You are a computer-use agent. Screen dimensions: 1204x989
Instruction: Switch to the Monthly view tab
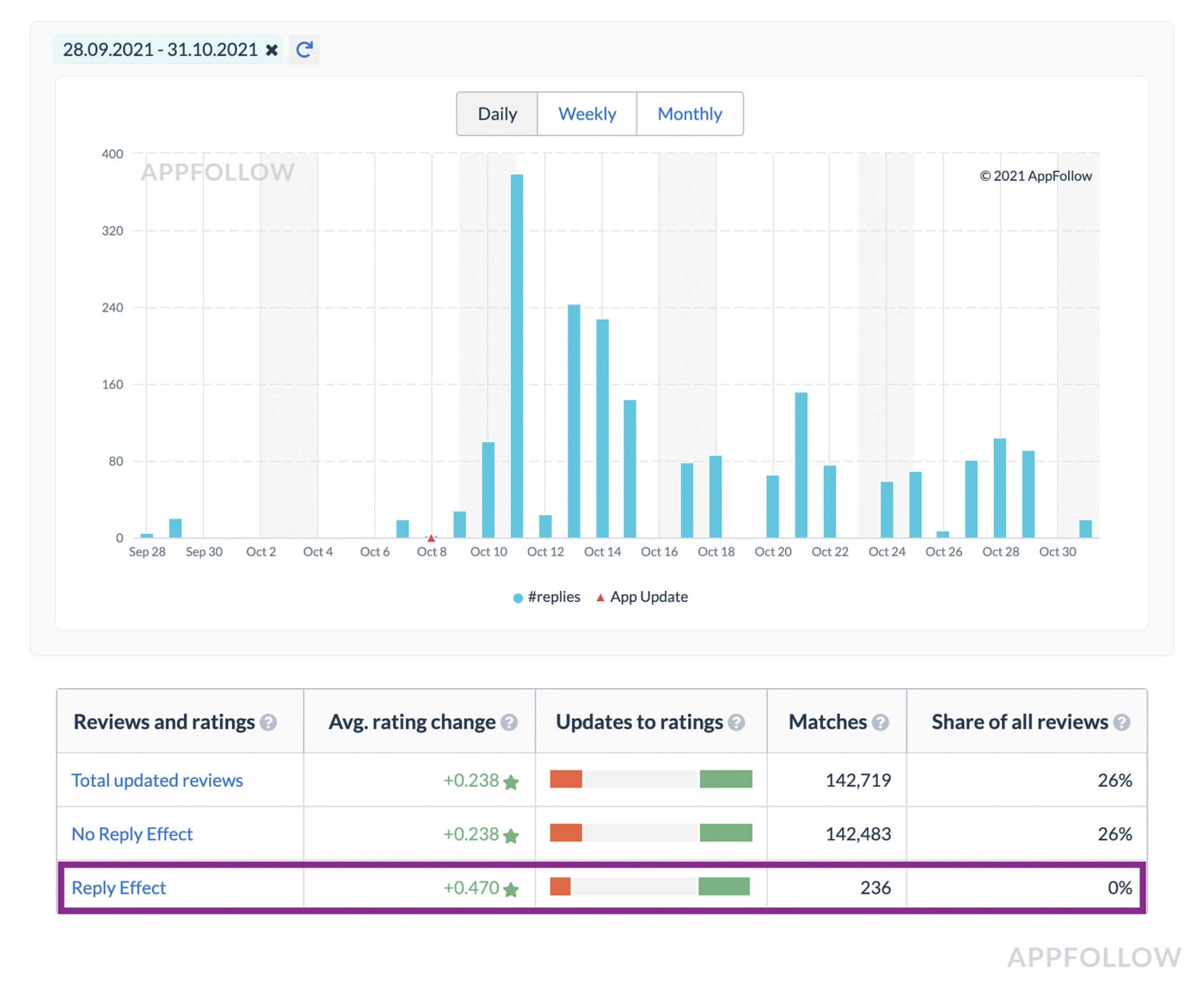[x=690, y=114]
